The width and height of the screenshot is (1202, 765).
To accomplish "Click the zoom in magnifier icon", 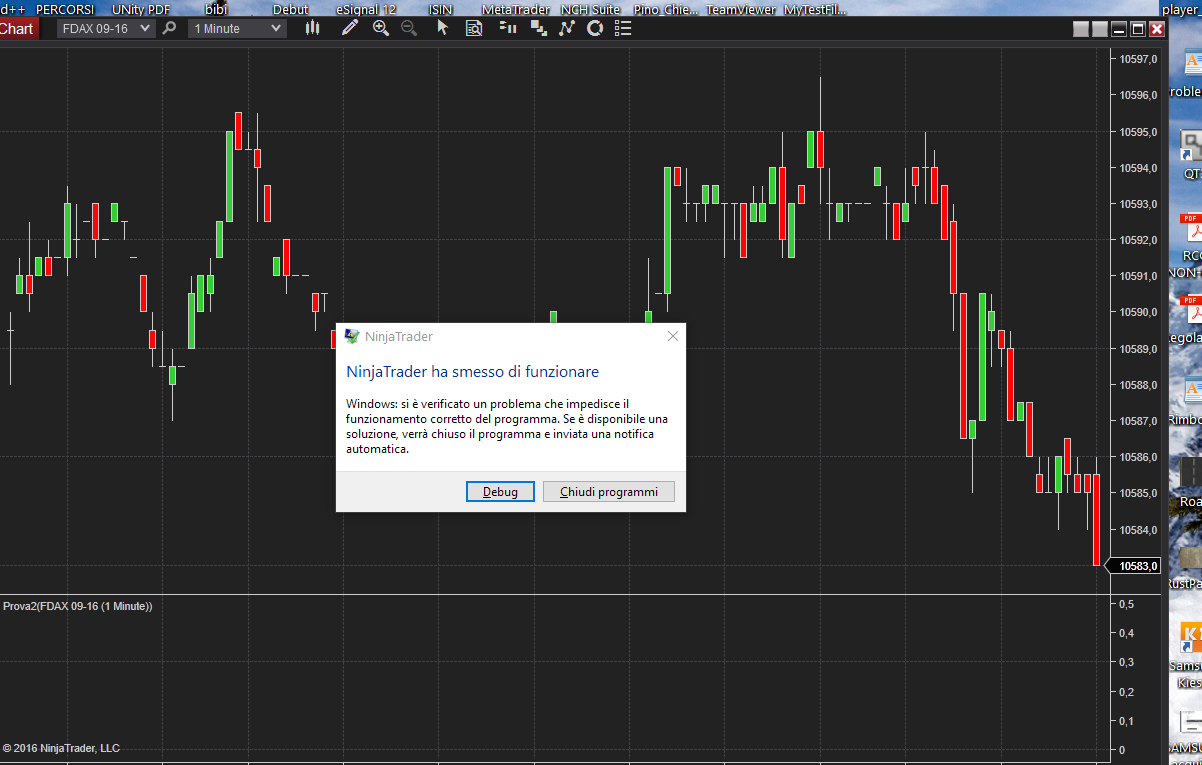I will pyautogui.click(x=380, y=28).
